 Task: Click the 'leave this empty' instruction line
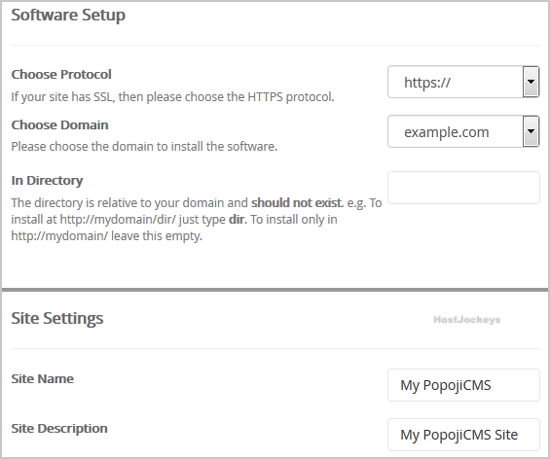(107, 236)
